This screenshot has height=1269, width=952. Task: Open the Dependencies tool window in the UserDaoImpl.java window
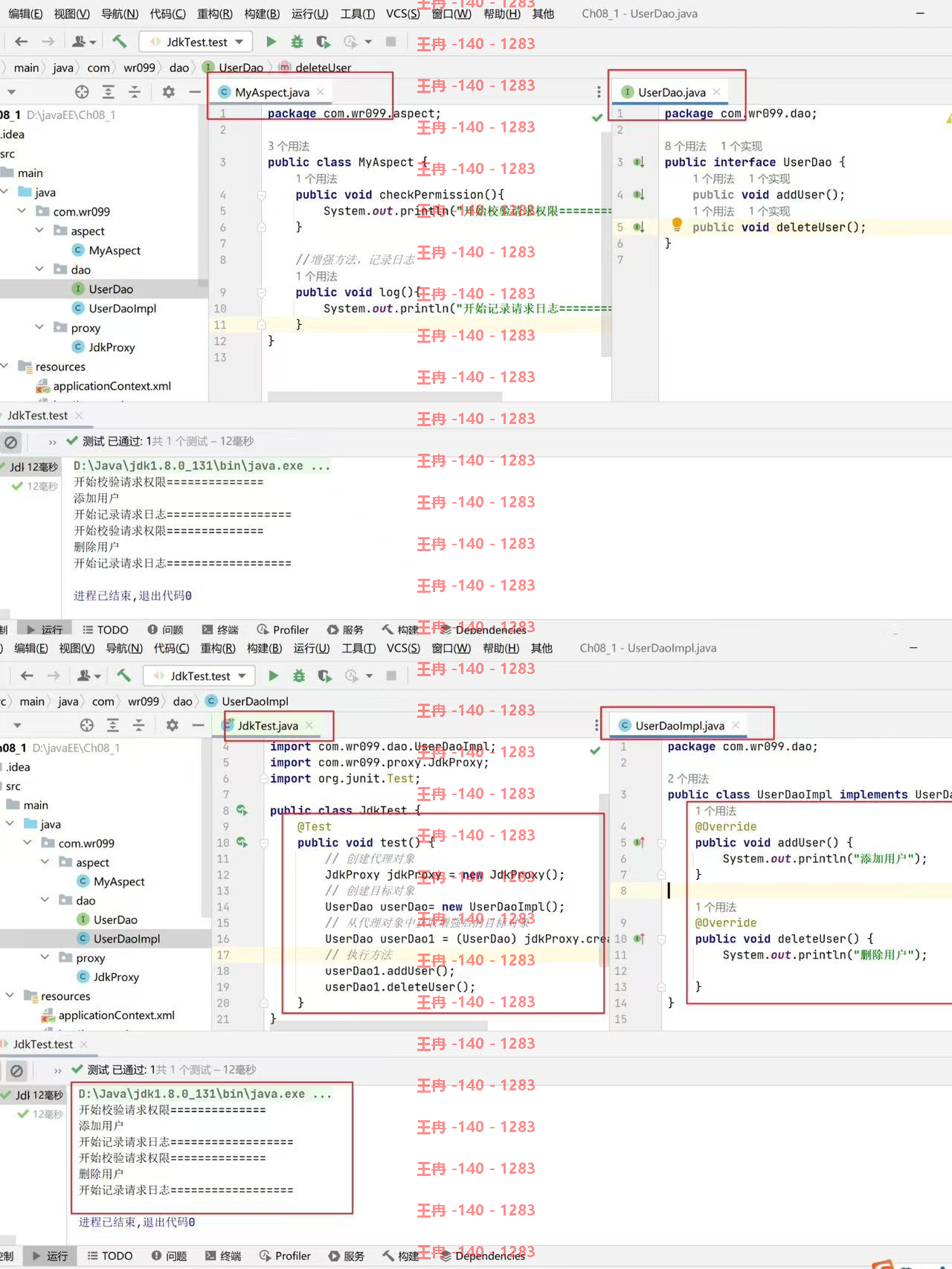(483, 1256)
